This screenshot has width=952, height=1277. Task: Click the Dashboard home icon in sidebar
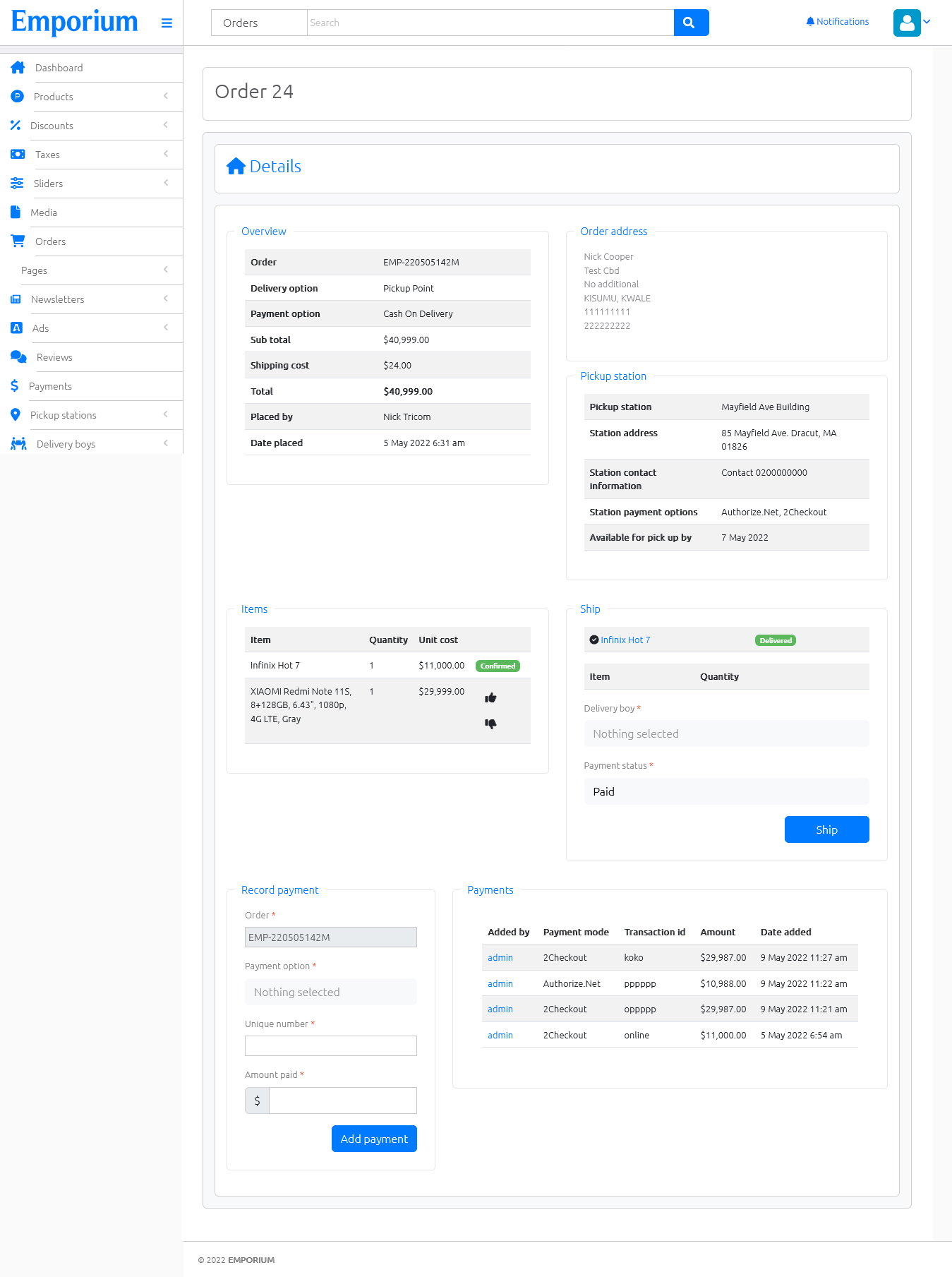tap(18, 68)
